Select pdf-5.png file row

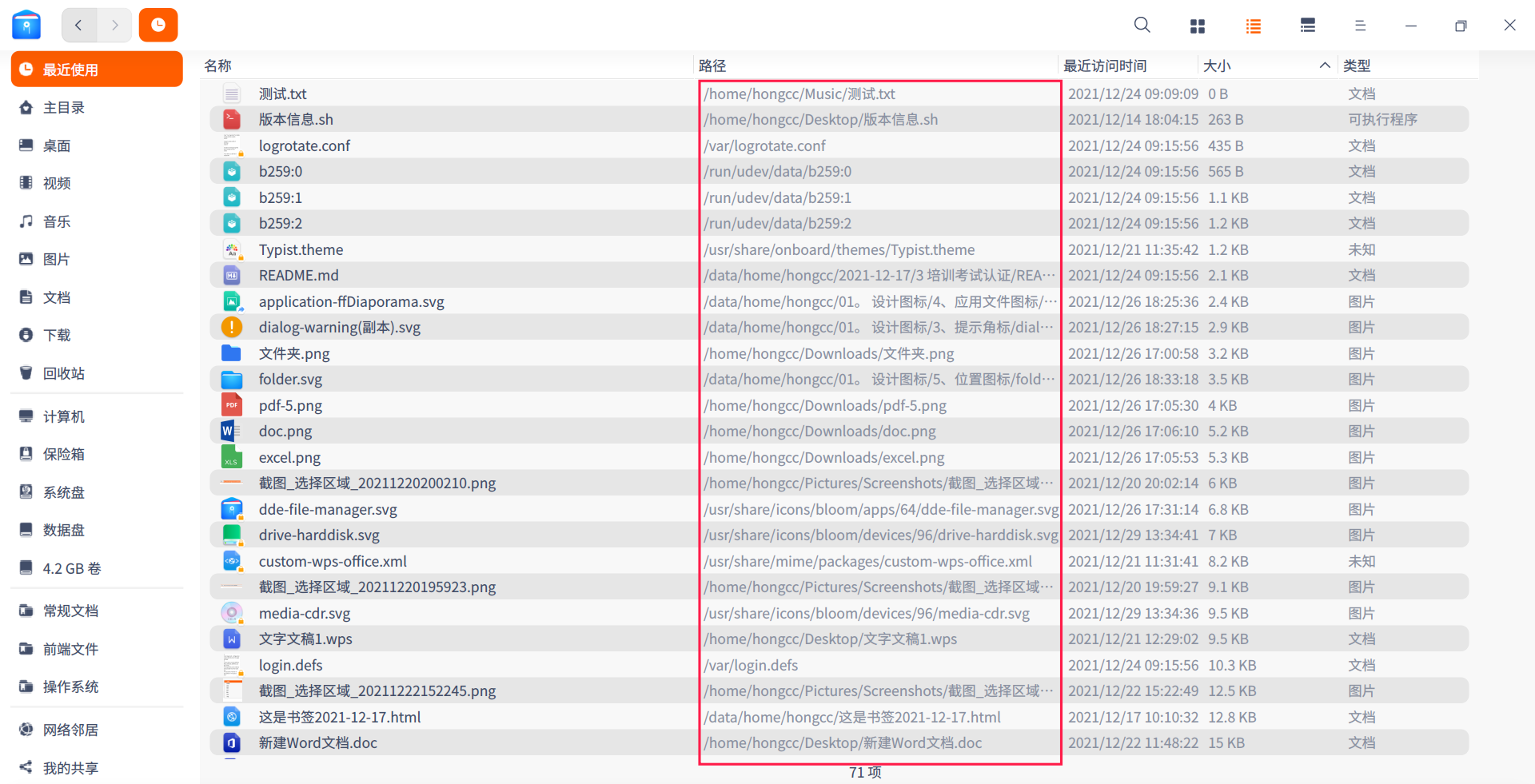(x=839, y=405)
